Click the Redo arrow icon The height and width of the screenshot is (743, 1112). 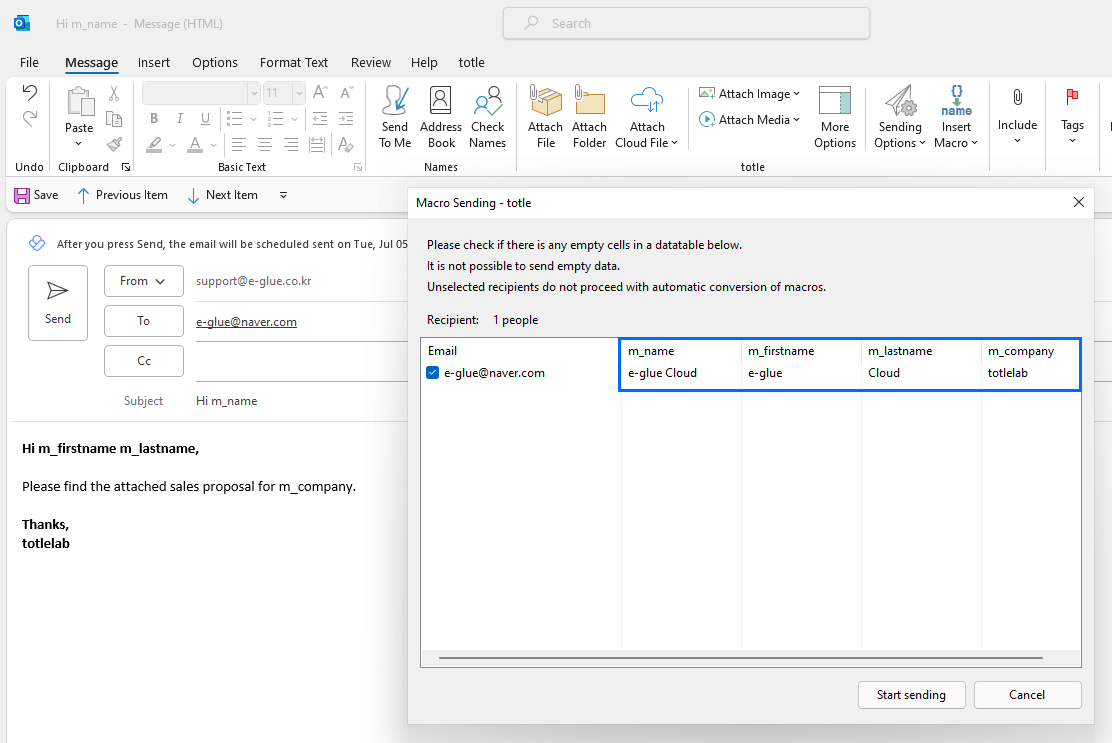(x=29, y=118)
